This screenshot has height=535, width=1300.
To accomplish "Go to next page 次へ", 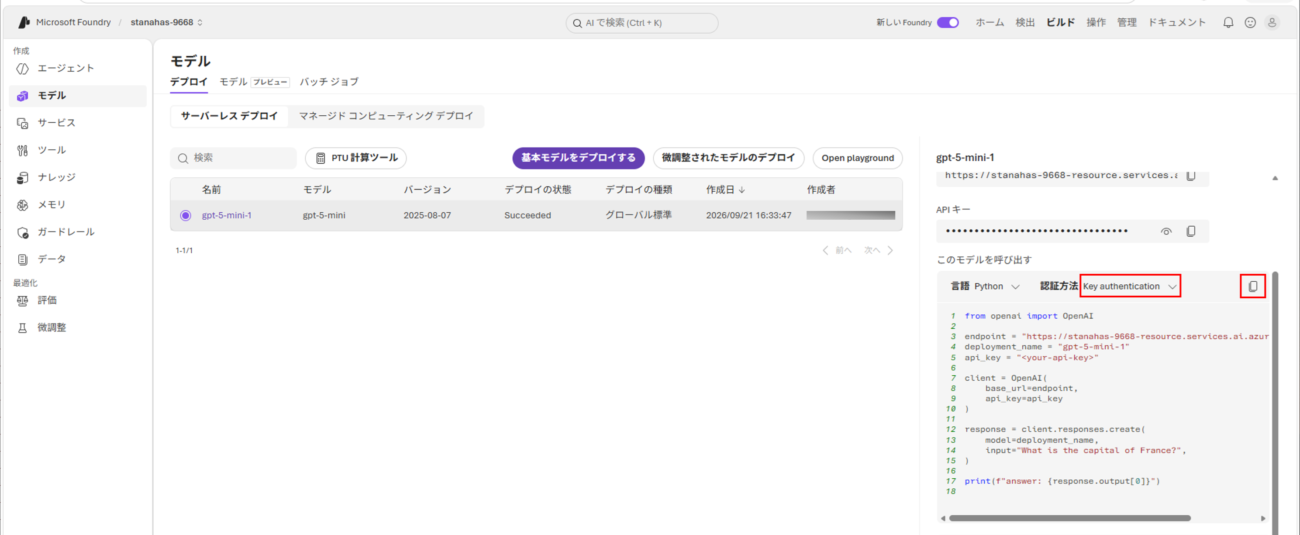I will coord(879,250).
